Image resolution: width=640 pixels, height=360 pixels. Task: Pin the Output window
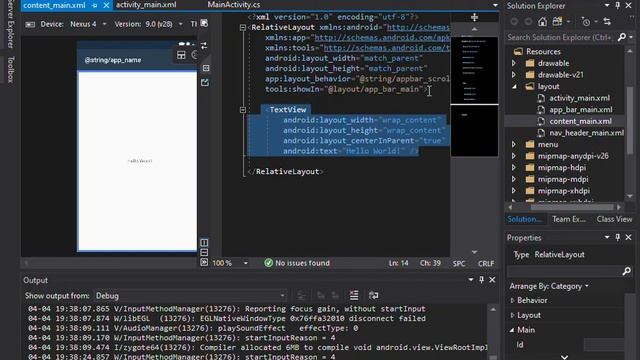(482, 280)
